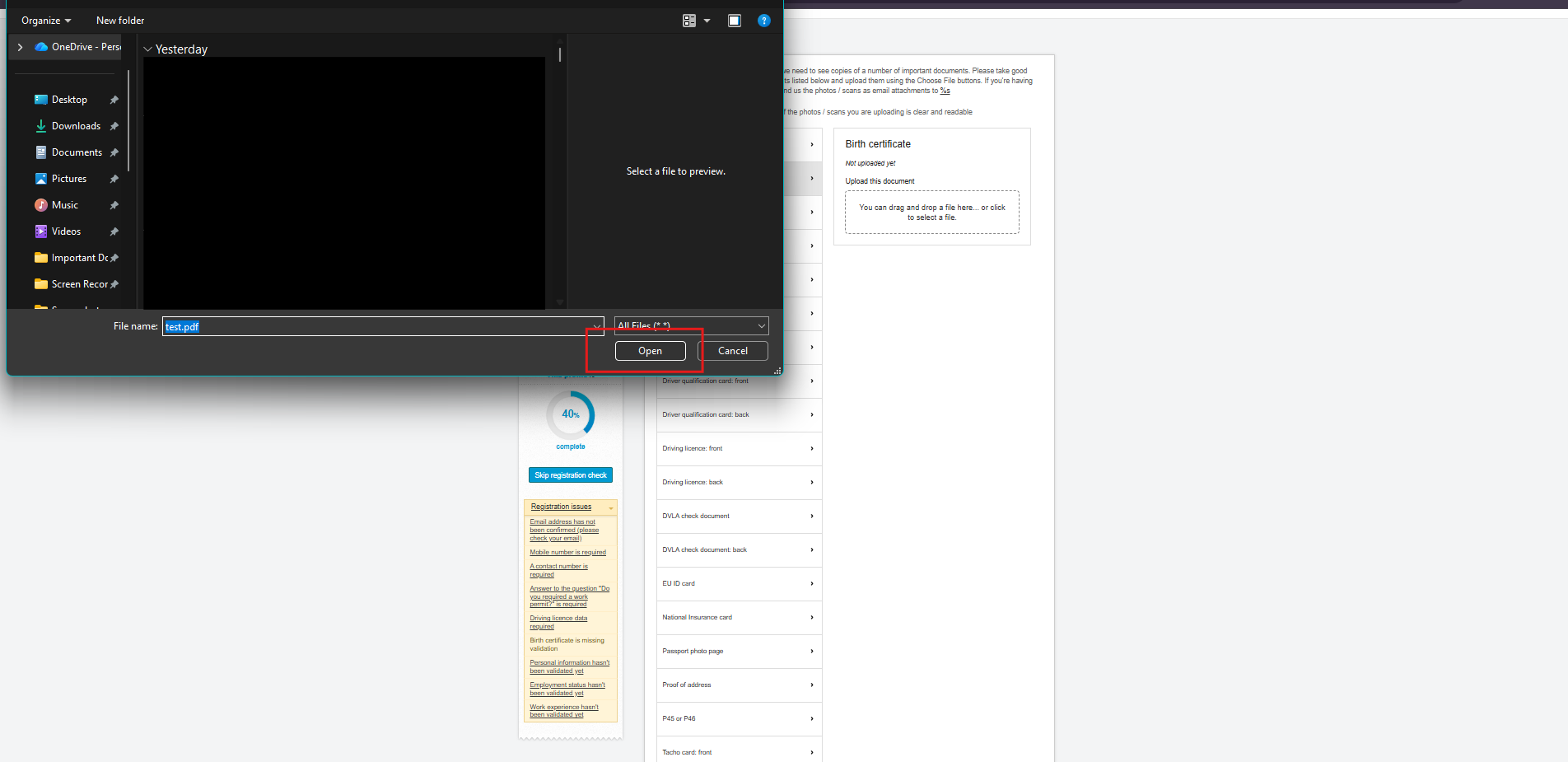Open the Important Documents folder icon
The image size is (1568, 762).
(x=42, y=258)
